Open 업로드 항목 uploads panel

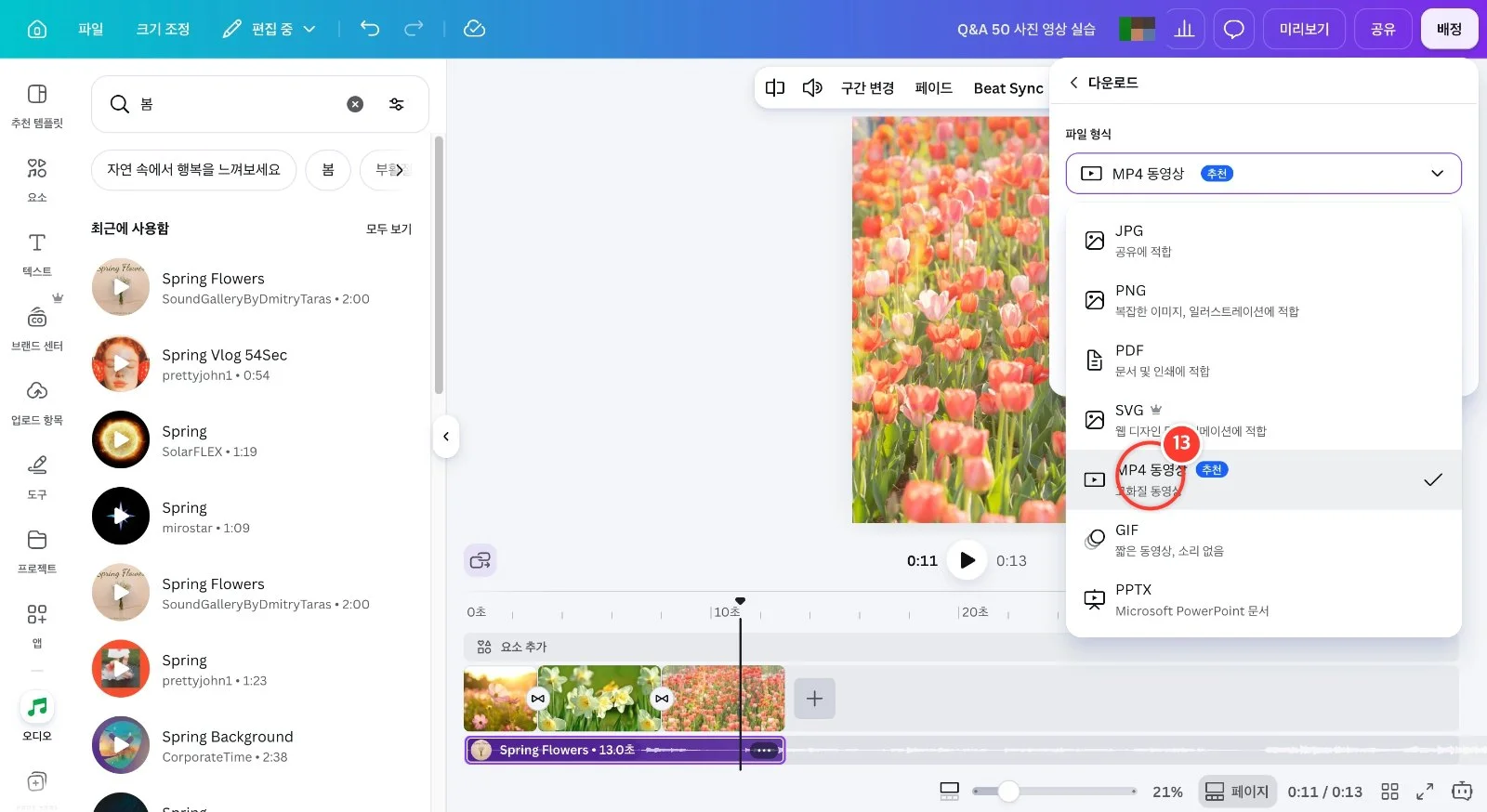[x=37, y=402]
